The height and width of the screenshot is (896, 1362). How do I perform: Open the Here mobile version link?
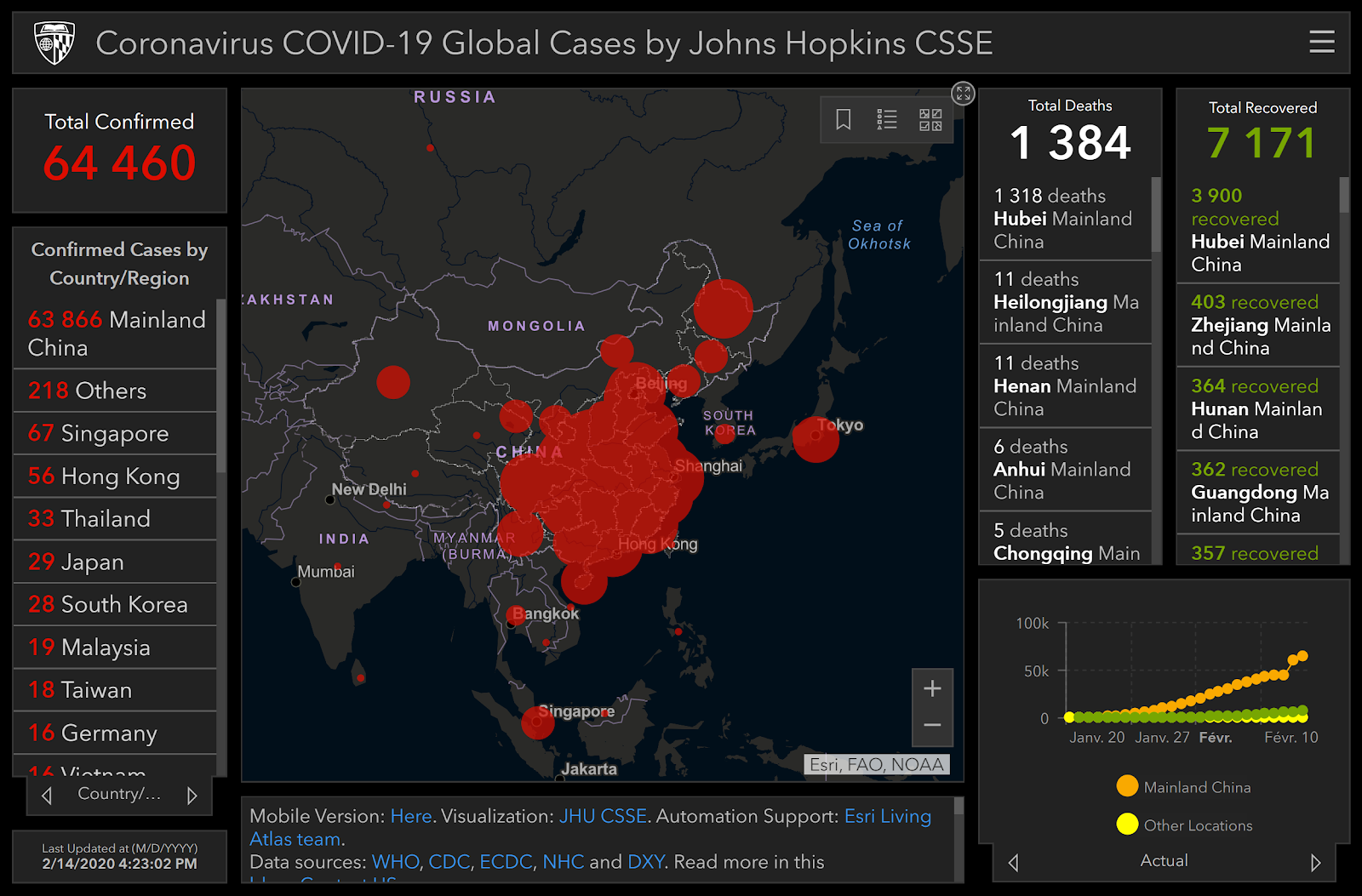coord(411,816)
